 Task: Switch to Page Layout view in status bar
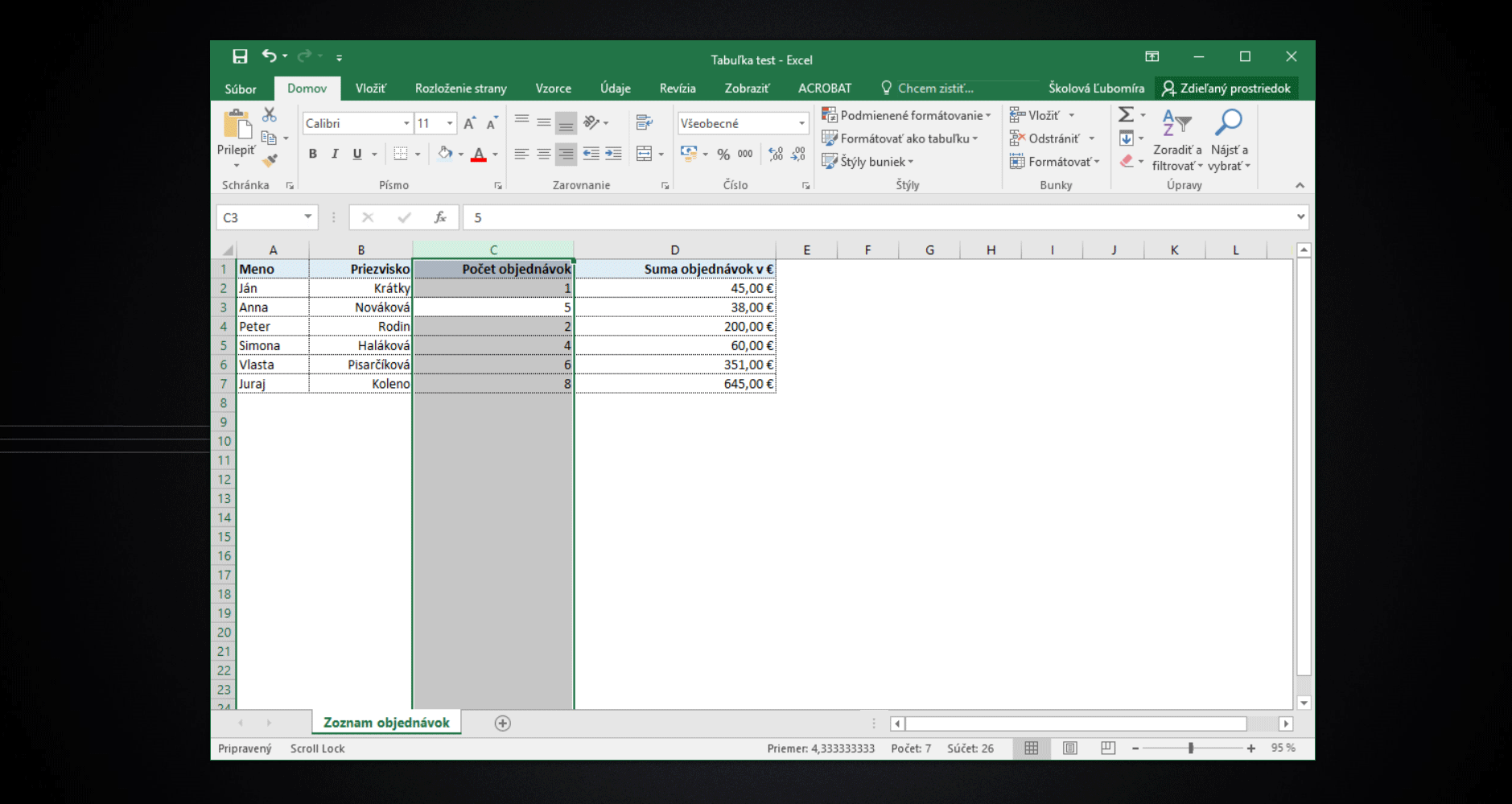coord(1069,748)
